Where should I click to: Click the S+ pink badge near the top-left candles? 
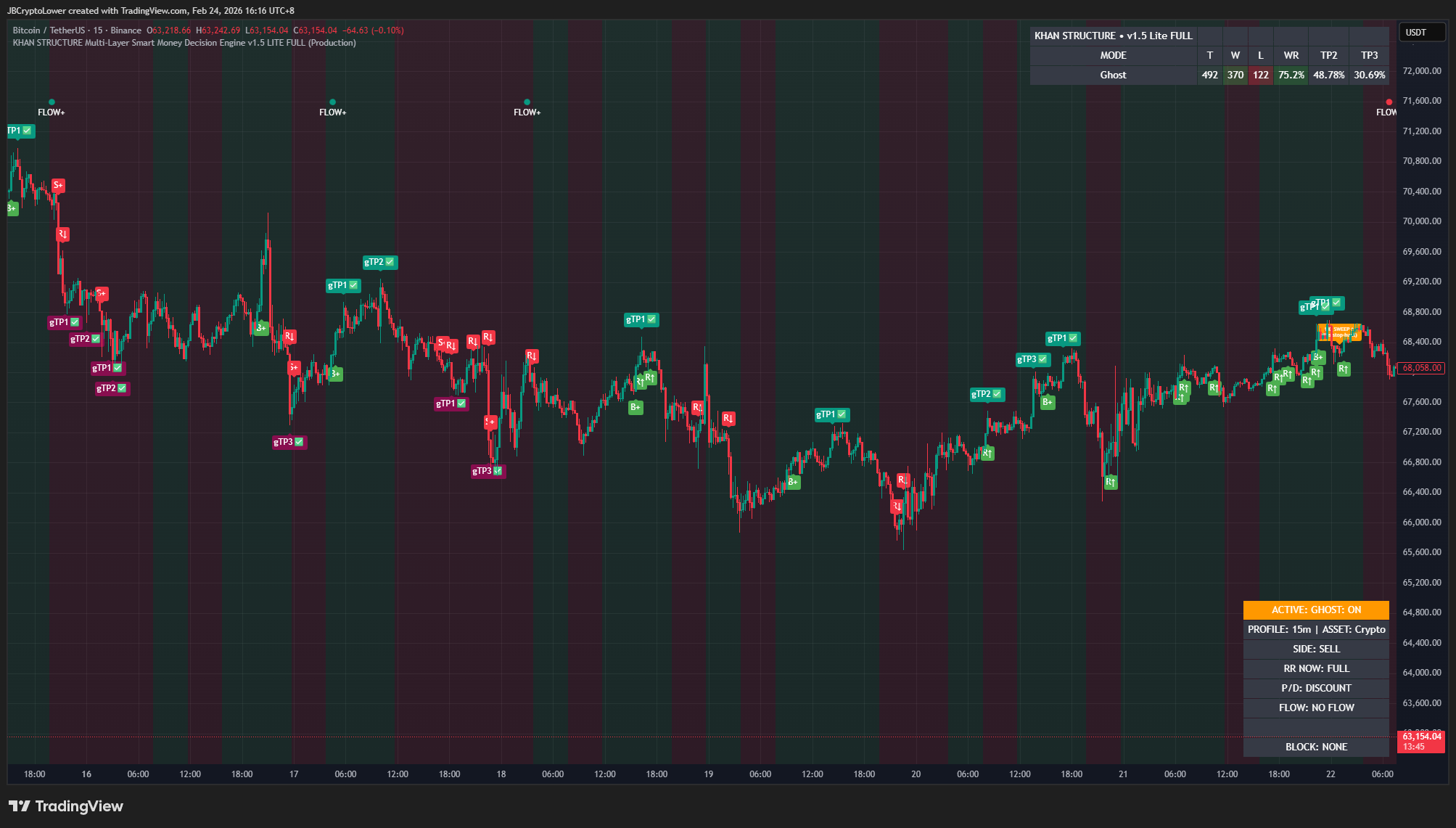click(x=57, y=185)
